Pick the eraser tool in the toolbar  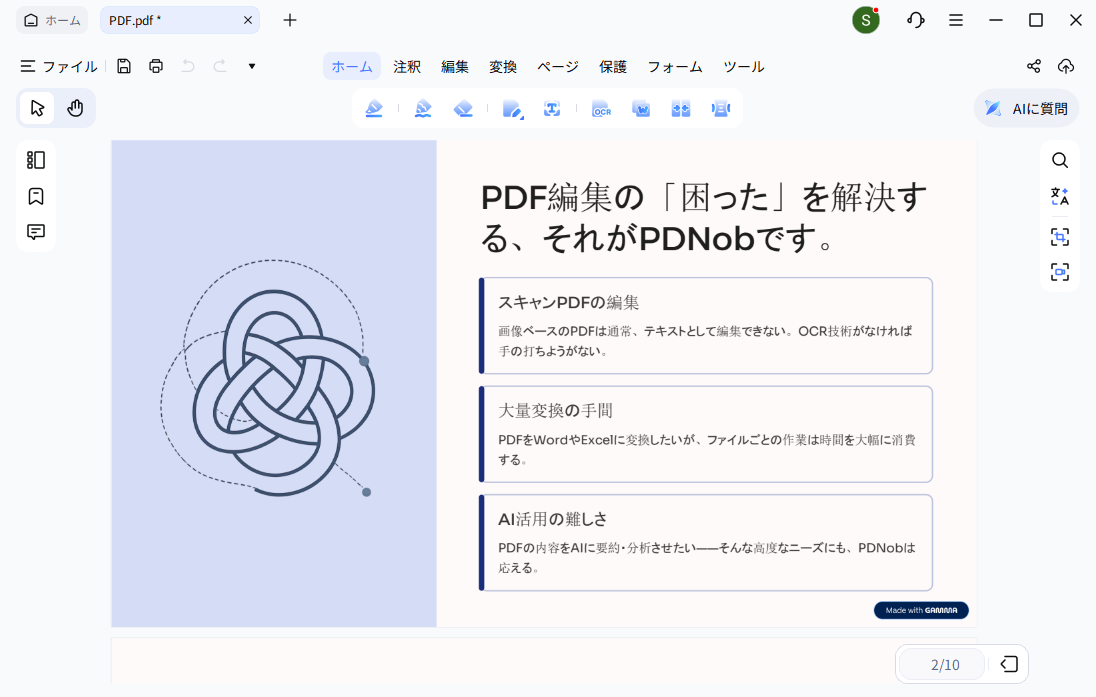463,108
